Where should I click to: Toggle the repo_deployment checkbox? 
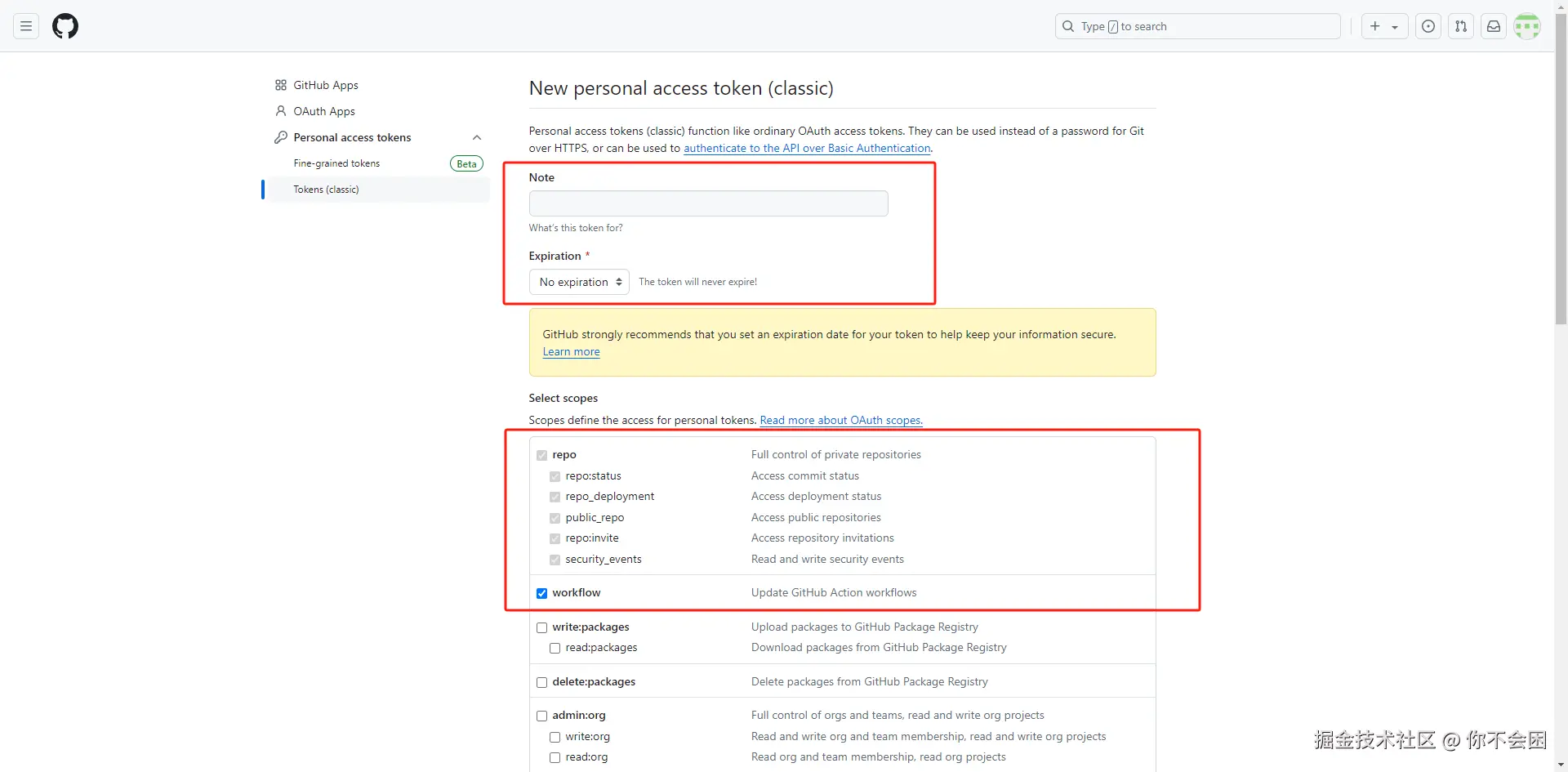[x=555, y=497]
